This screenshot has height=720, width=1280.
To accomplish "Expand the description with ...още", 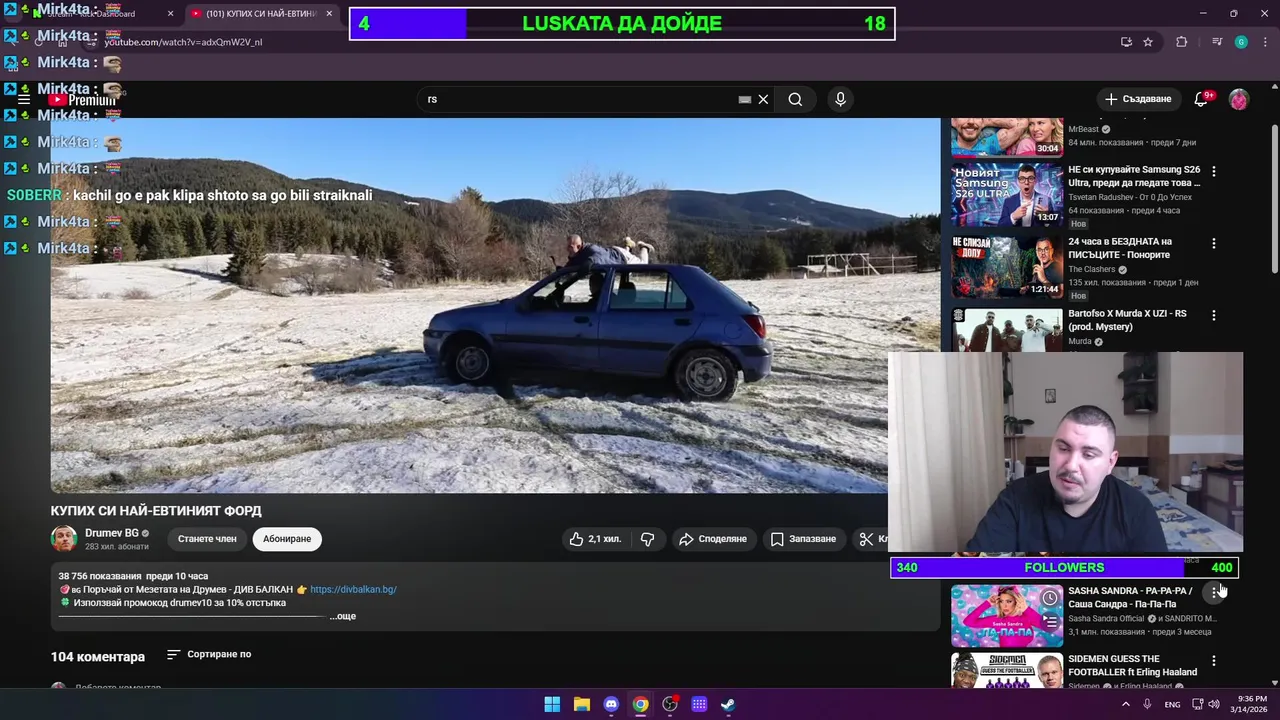I will tap(343, 616).
